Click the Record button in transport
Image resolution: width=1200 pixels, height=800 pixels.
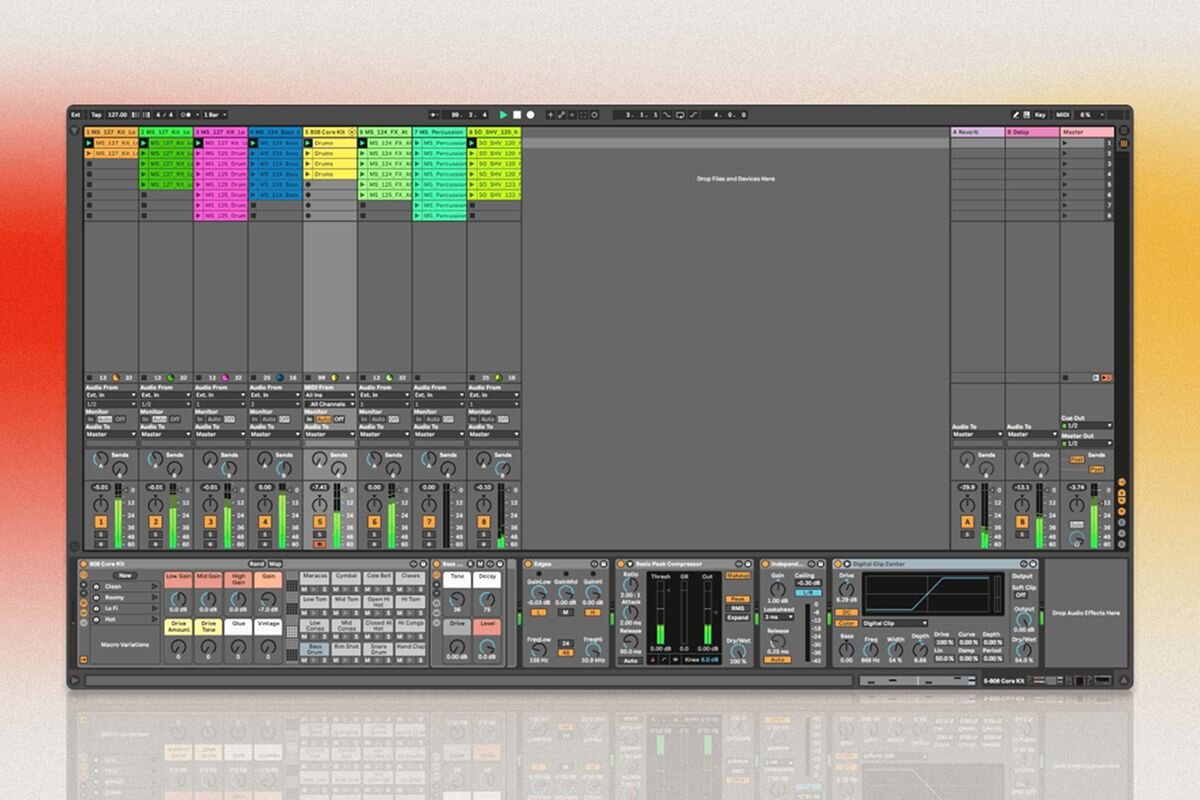[x=530, y=115]
